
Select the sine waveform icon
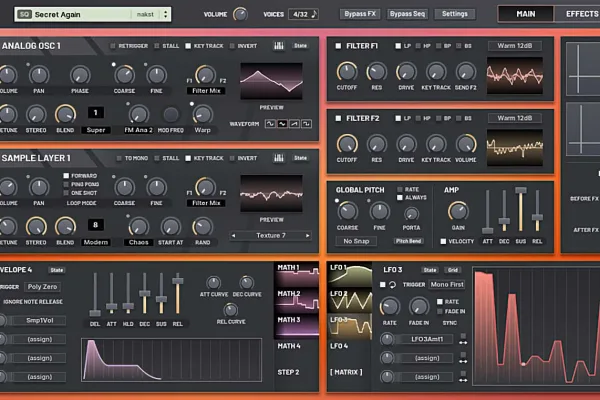click(270, 124)
